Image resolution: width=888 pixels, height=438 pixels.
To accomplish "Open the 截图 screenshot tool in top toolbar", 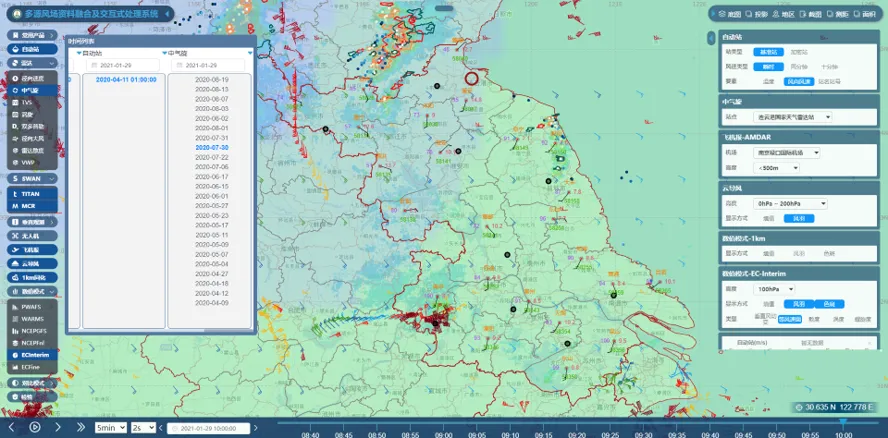I will click(811, 14).
